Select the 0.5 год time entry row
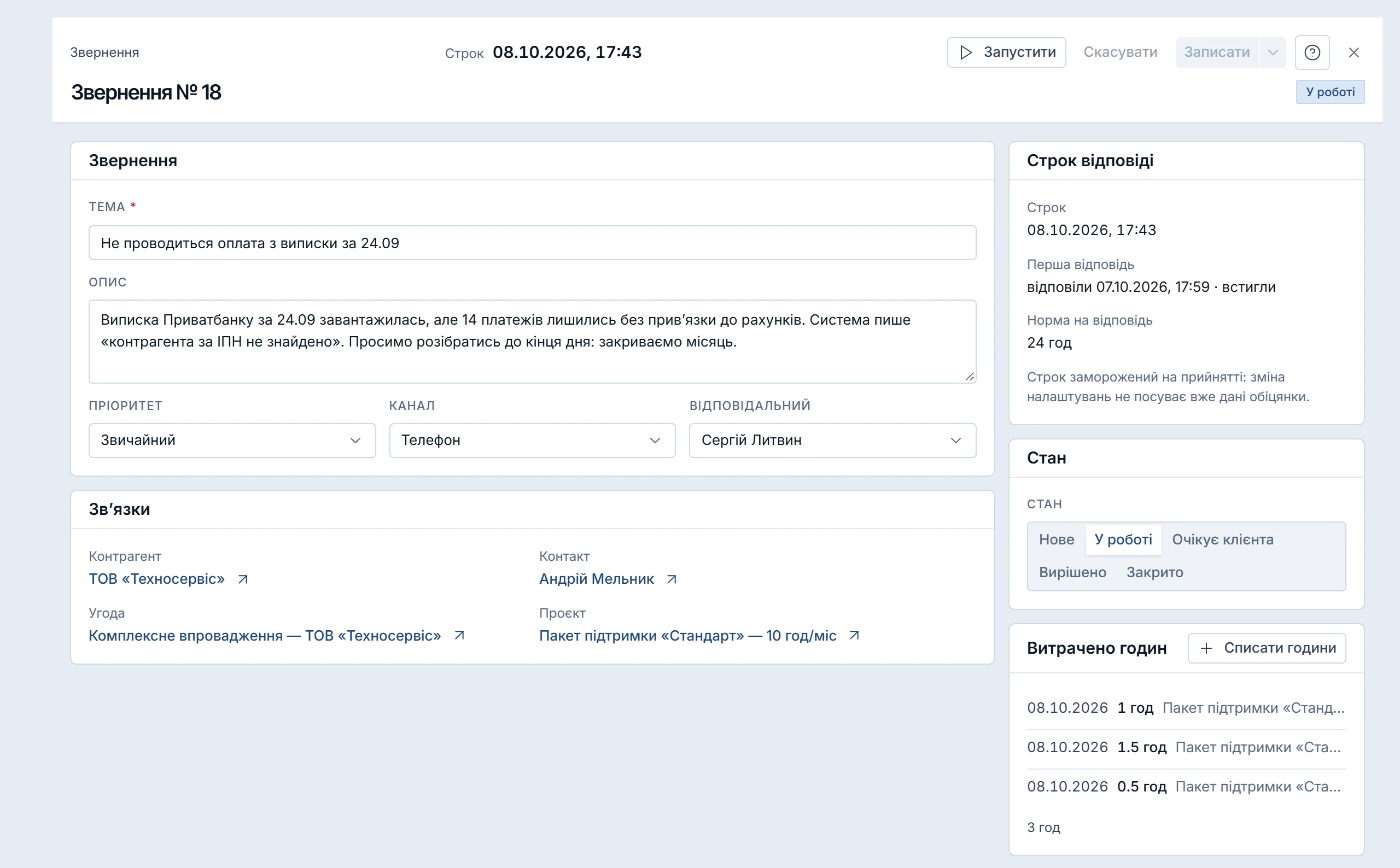Screen dimensions: 1400x868 [1186, 787]
